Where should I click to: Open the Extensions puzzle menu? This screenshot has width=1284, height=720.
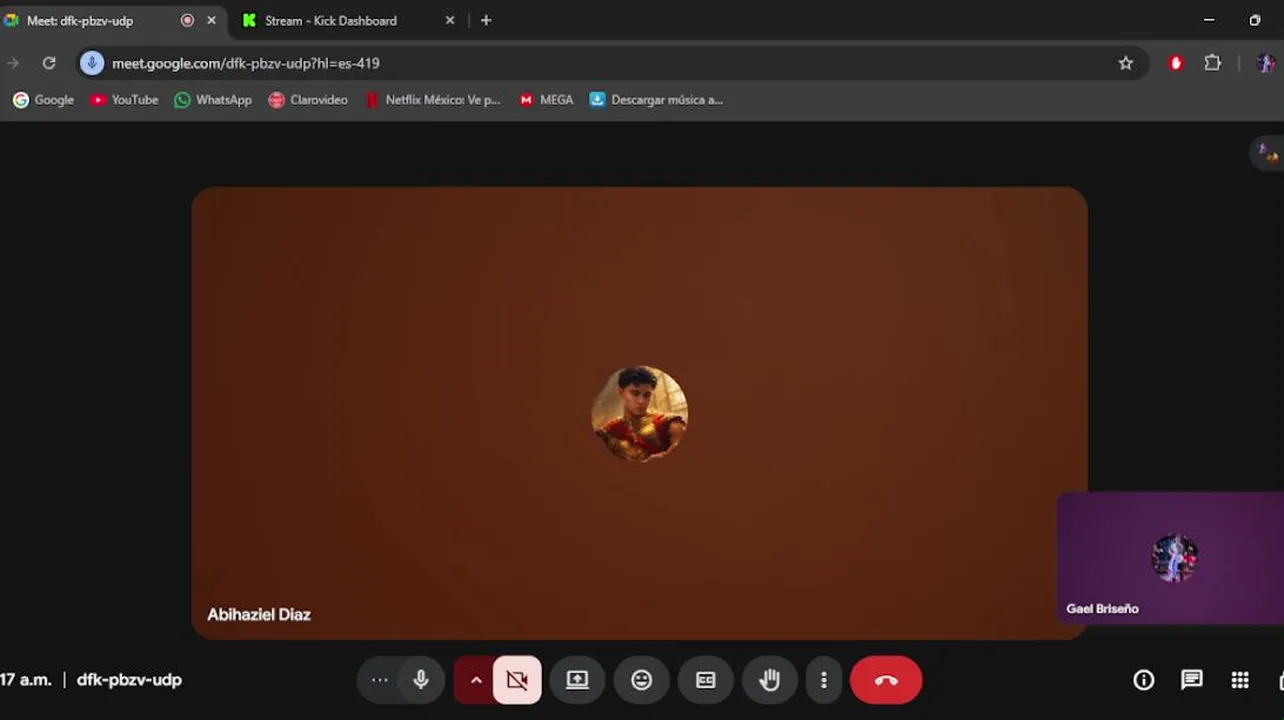tap(1213, 63)
